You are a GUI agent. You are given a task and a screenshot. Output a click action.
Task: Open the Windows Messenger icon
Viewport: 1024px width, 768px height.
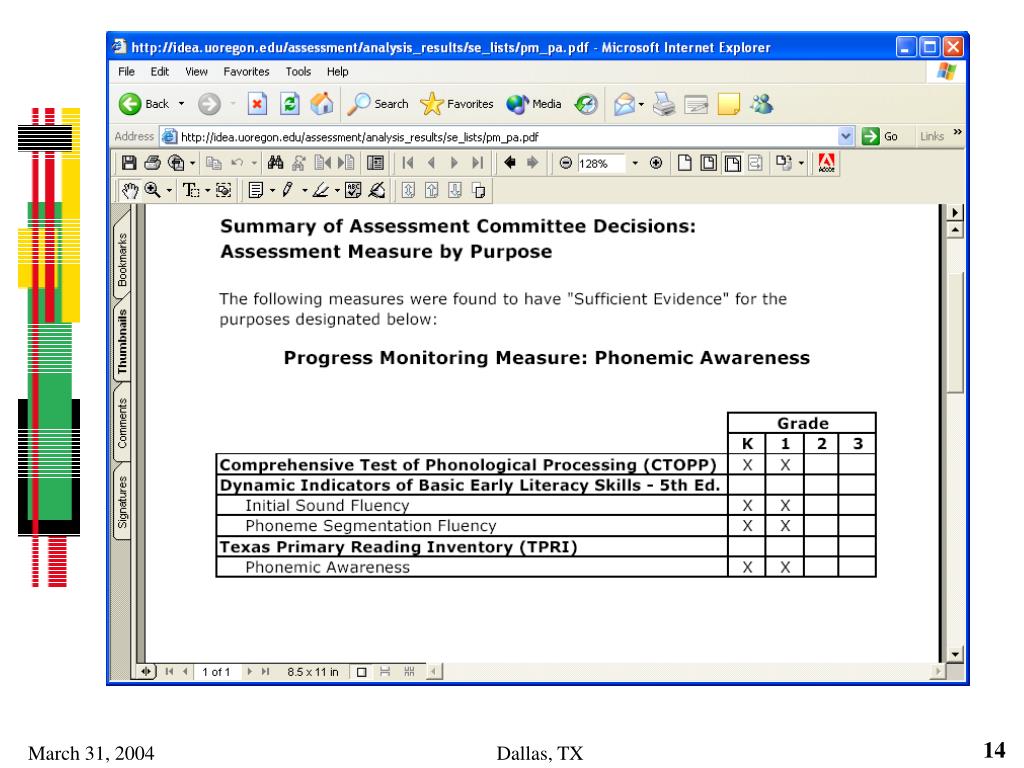click(761, 104)
